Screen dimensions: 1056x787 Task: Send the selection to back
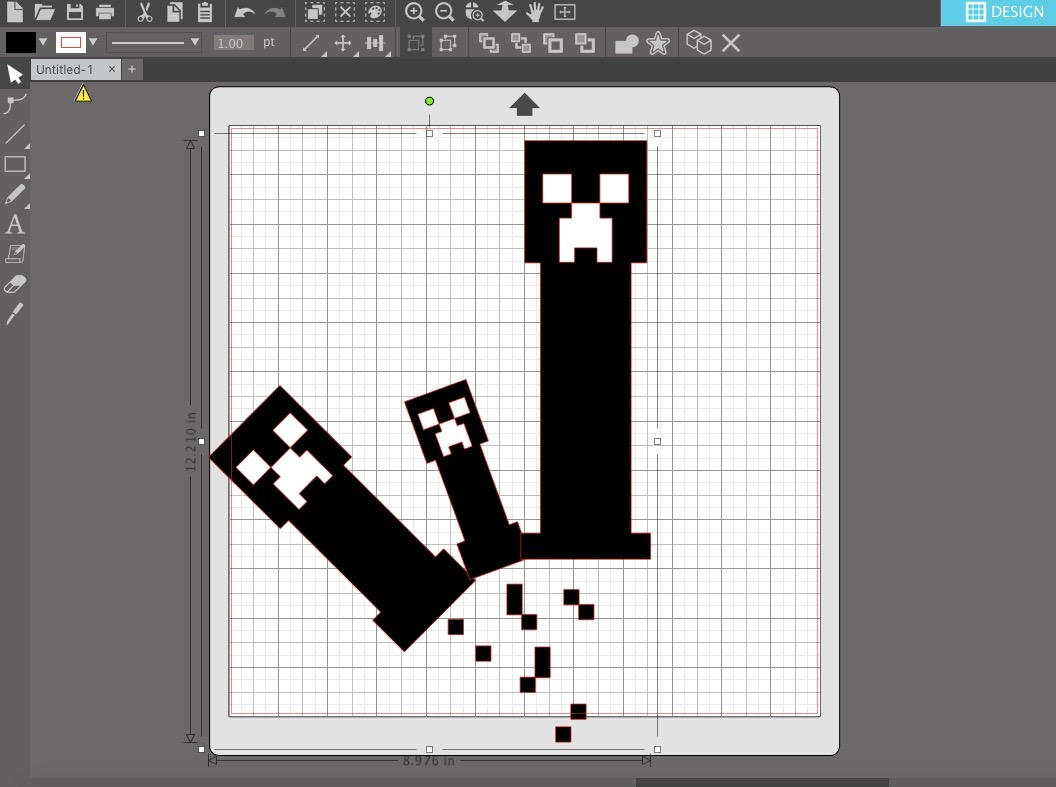(521, 43)
